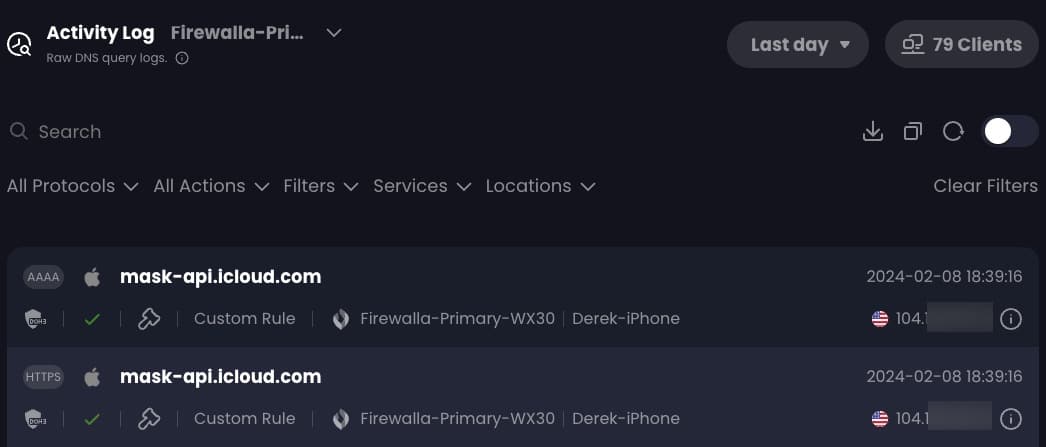
Task: Expand the Filters menu
Action: click(x=321, y=186)
